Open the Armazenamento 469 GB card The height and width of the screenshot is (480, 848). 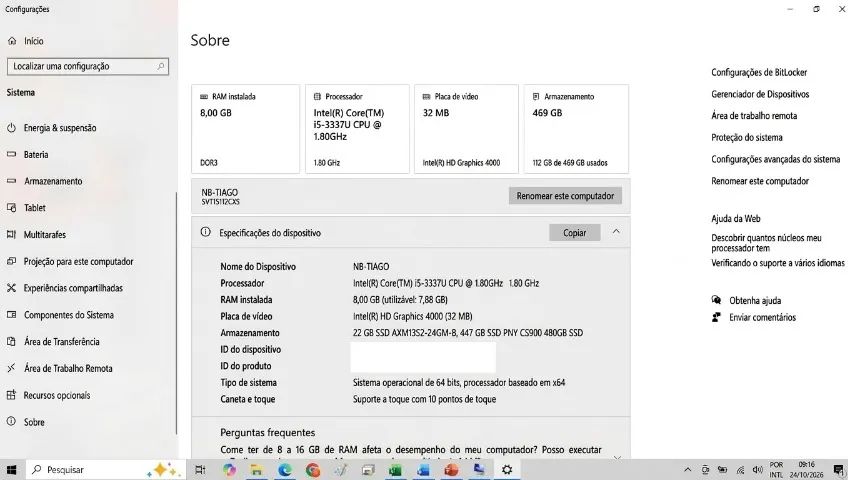click(577, 129)
